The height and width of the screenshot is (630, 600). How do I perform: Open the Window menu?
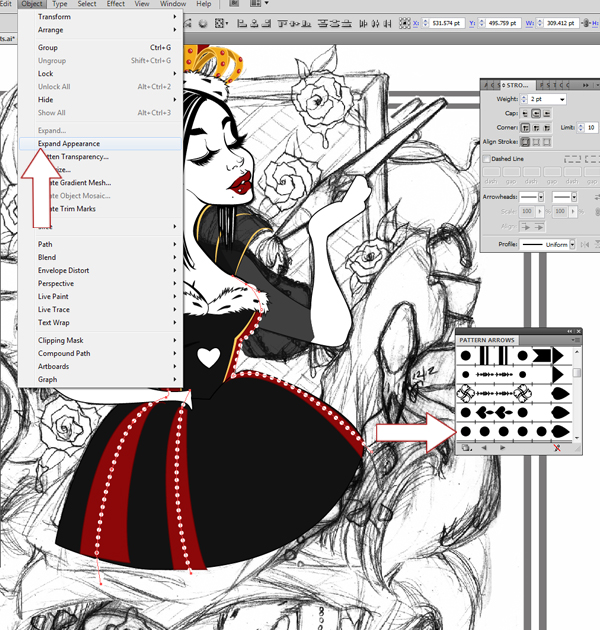click(173, 4)
